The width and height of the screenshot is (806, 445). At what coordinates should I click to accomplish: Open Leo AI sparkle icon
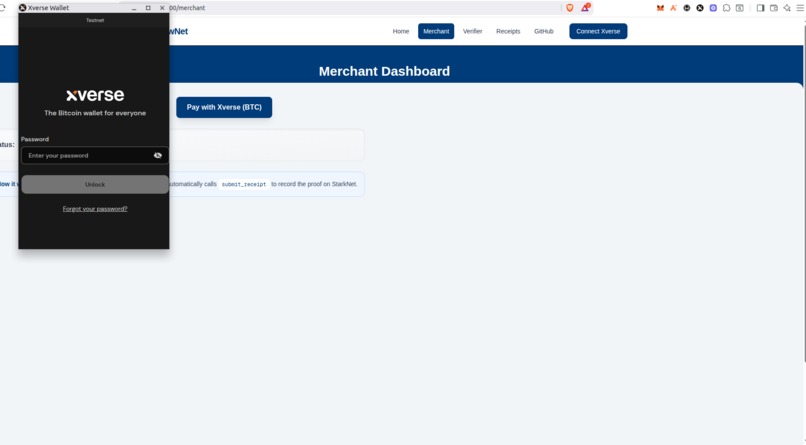point(787,8)
